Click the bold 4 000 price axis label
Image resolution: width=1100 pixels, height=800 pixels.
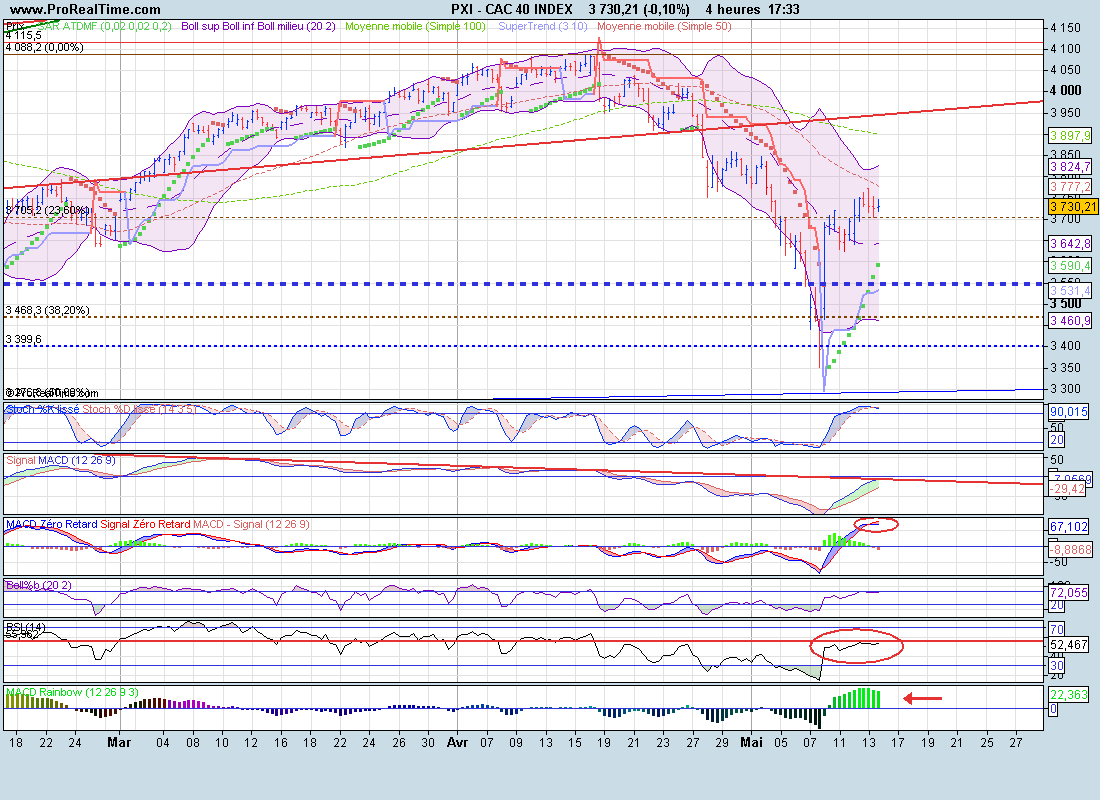pos(1066,91)
